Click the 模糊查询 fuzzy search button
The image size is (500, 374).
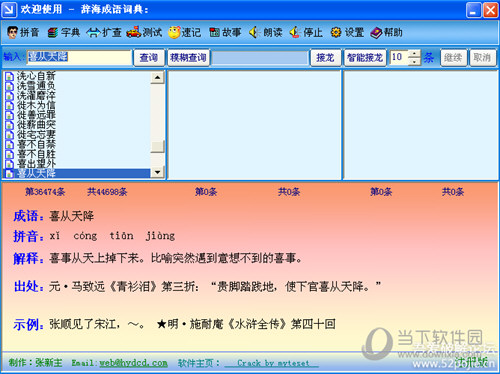(x=188, y=58)
